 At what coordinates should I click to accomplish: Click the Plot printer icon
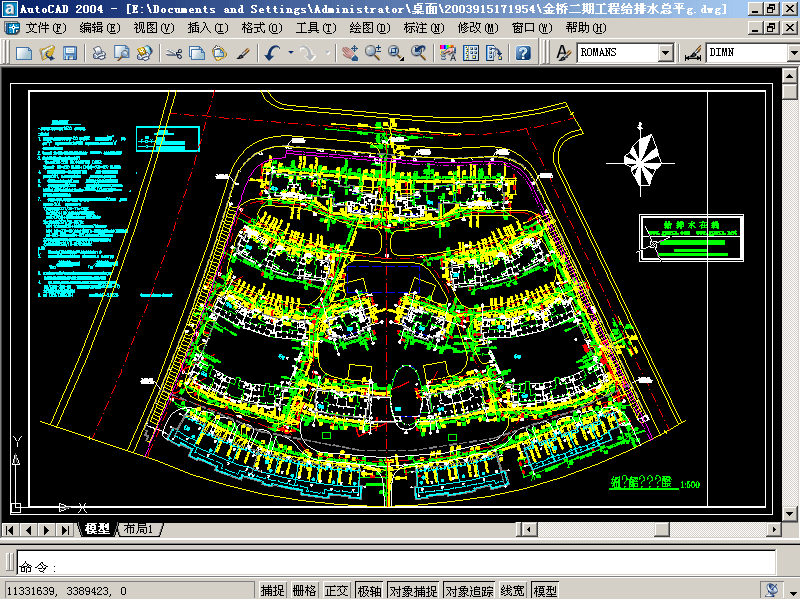pos(99,53)
